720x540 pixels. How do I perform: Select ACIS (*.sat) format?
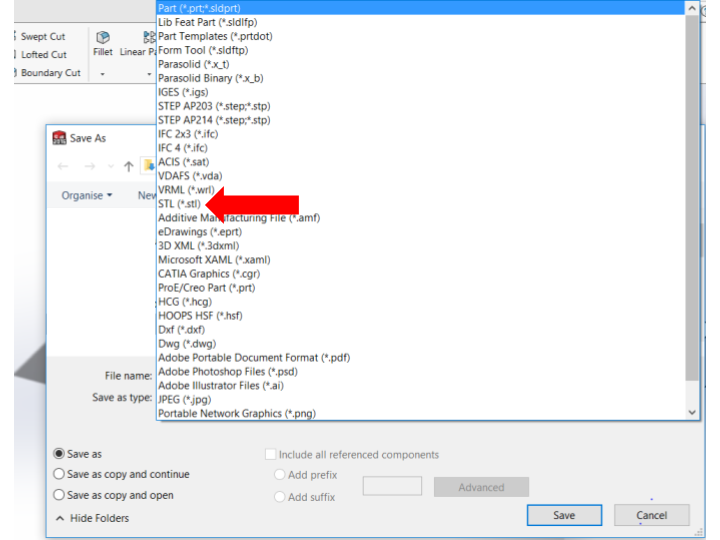[421, 162]
